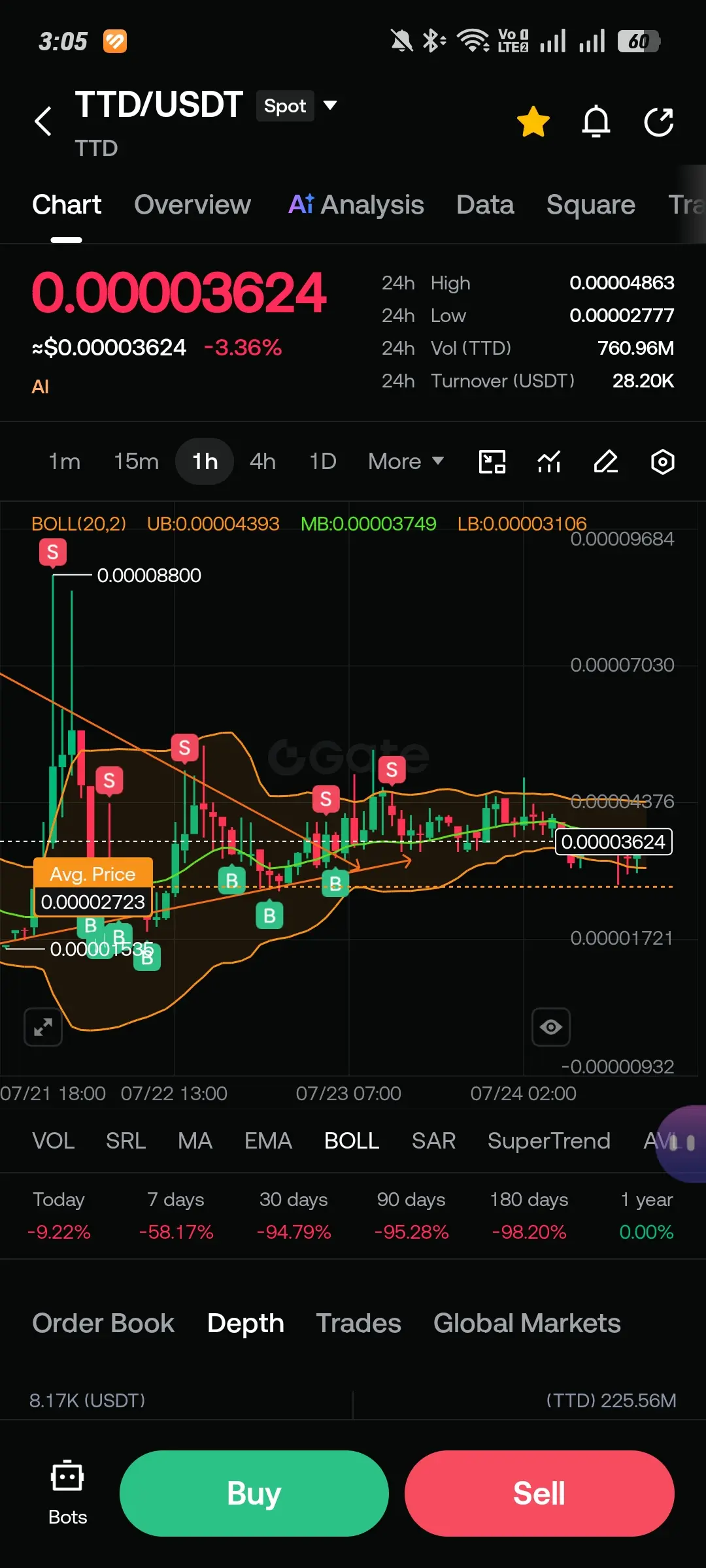Open the Global Markets tab
The width and height of the screenshot is (706, 1568).
527,1323
